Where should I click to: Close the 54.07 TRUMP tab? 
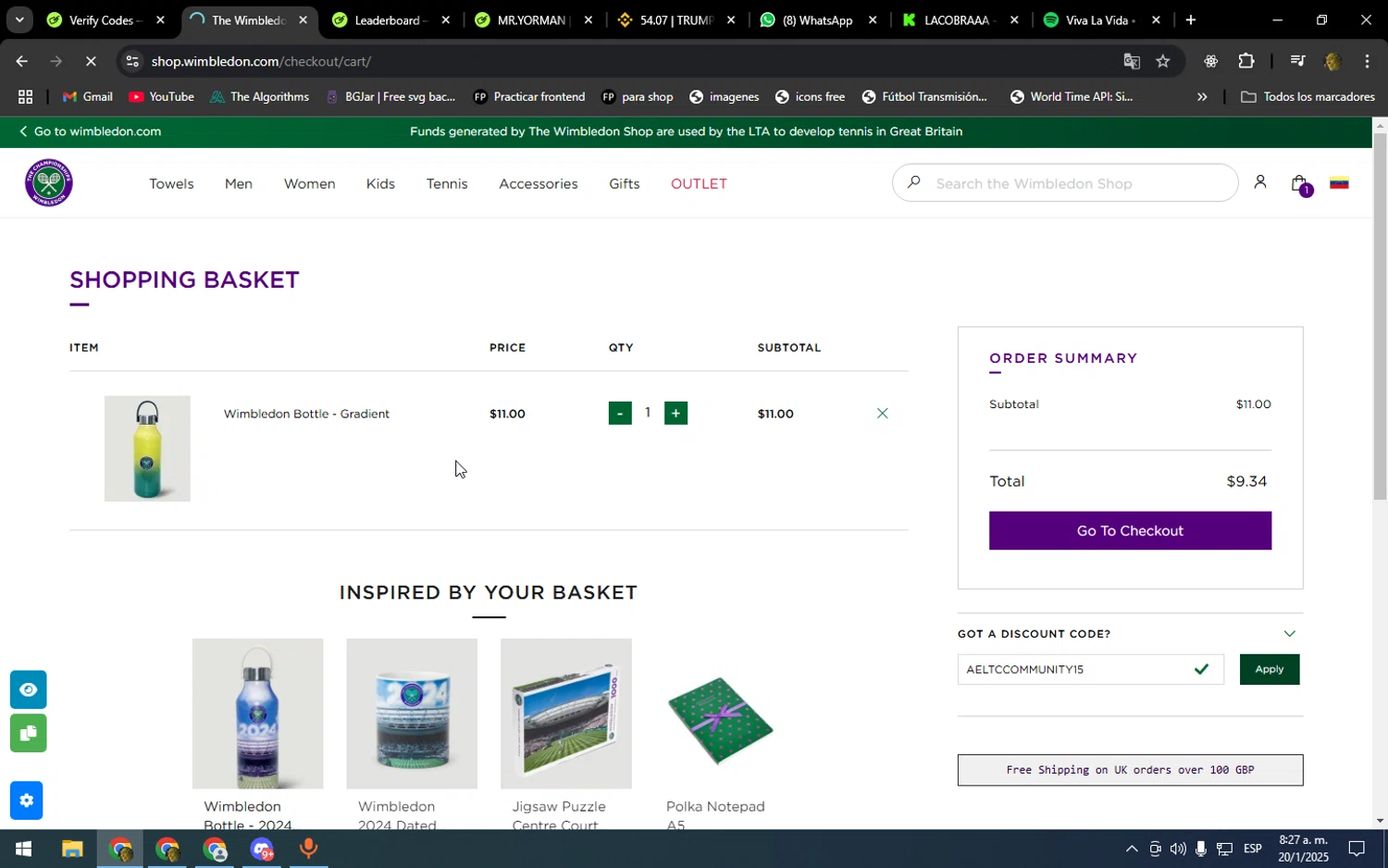731,19
